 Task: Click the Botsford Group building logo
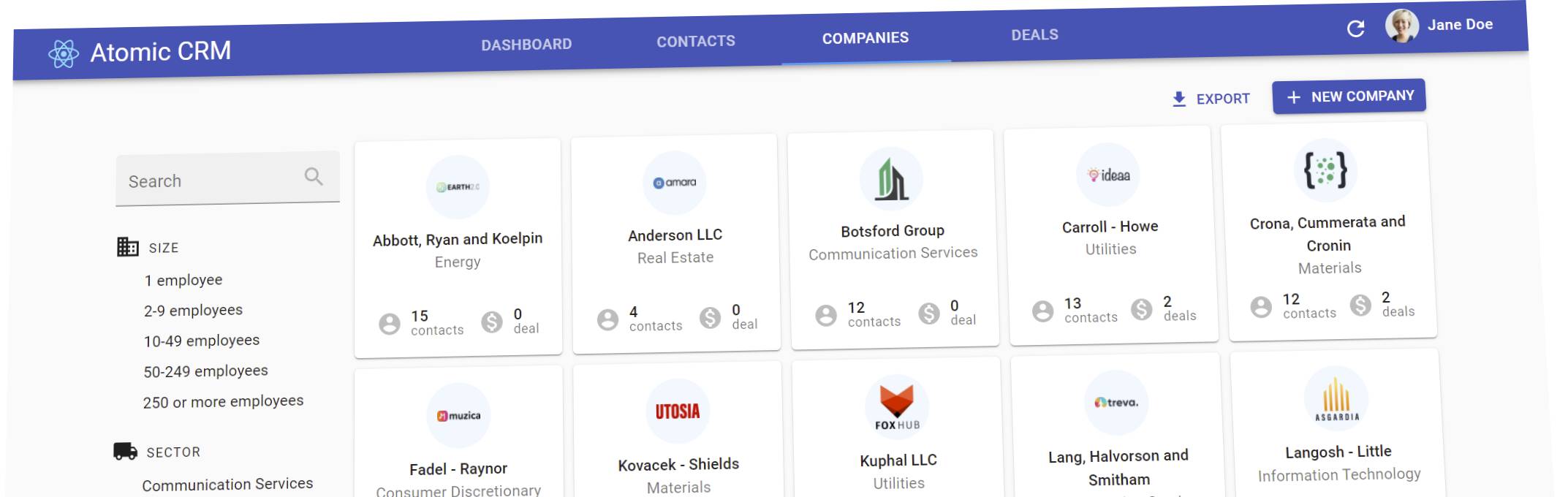click(891, 179)
